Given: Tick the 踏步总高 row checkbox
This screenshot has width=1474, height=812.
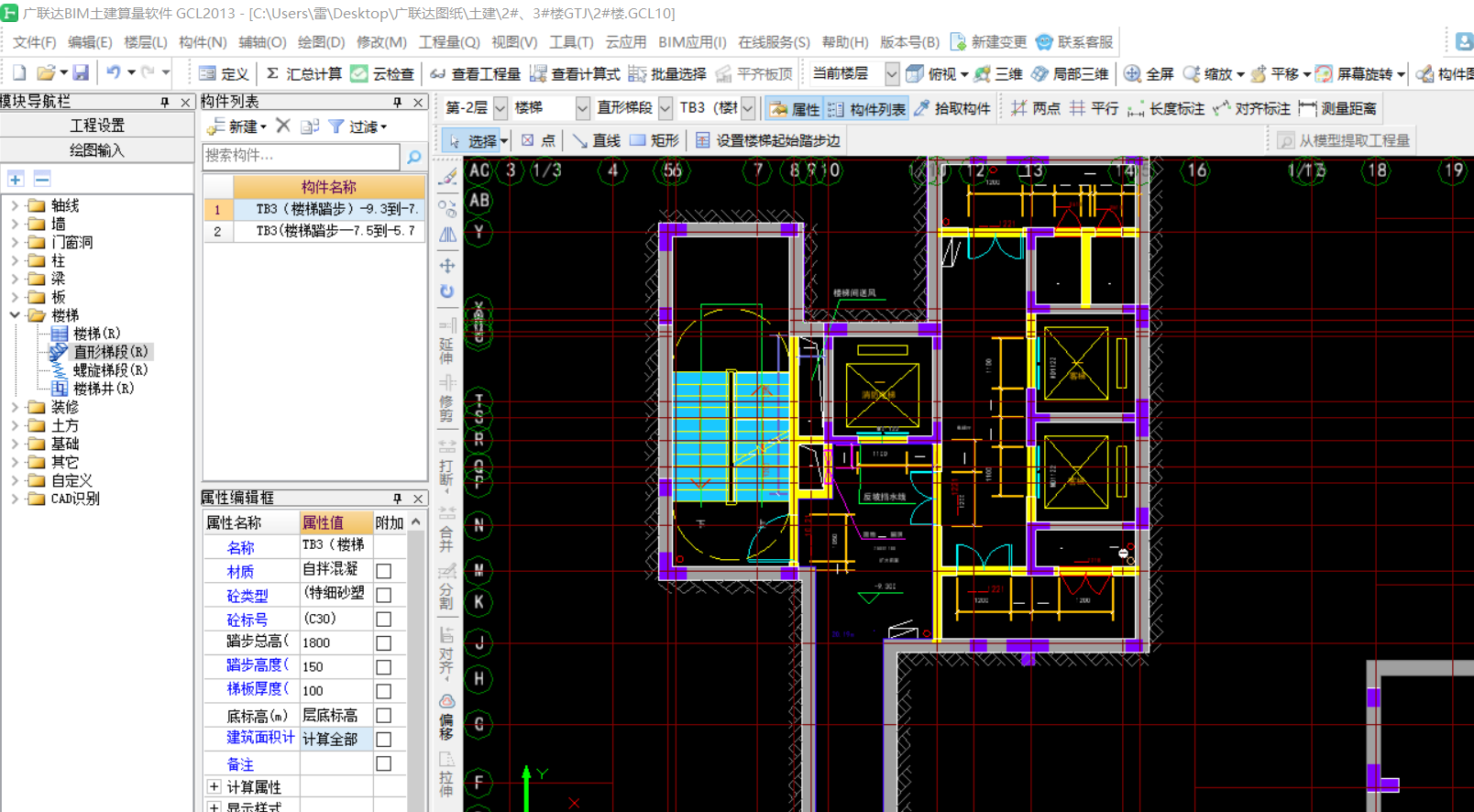Looking at the screenshot, I should point(384,643).
